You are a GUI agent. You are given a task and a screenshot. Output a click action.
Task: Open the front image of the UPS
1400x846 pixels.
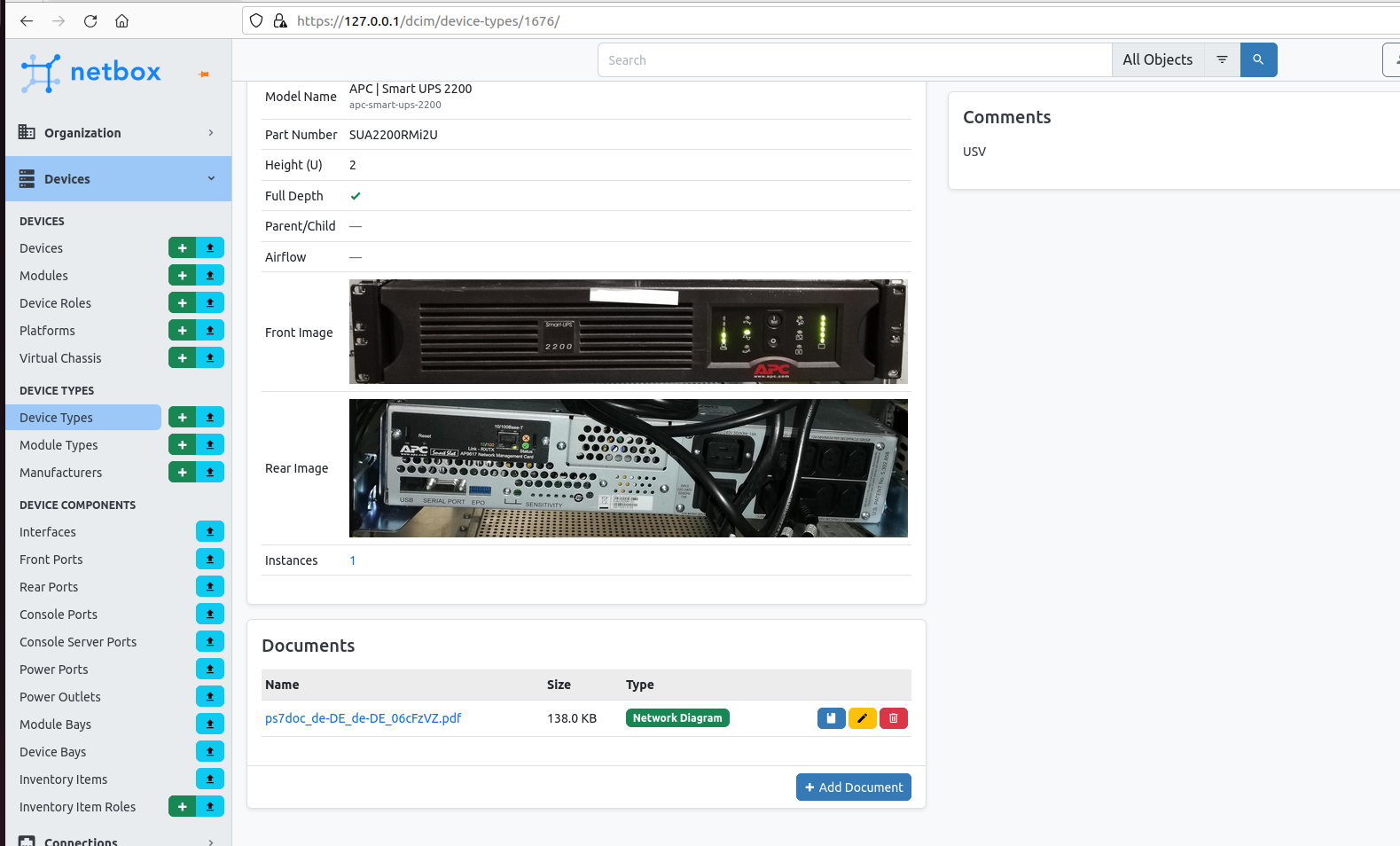pos(629,332)
